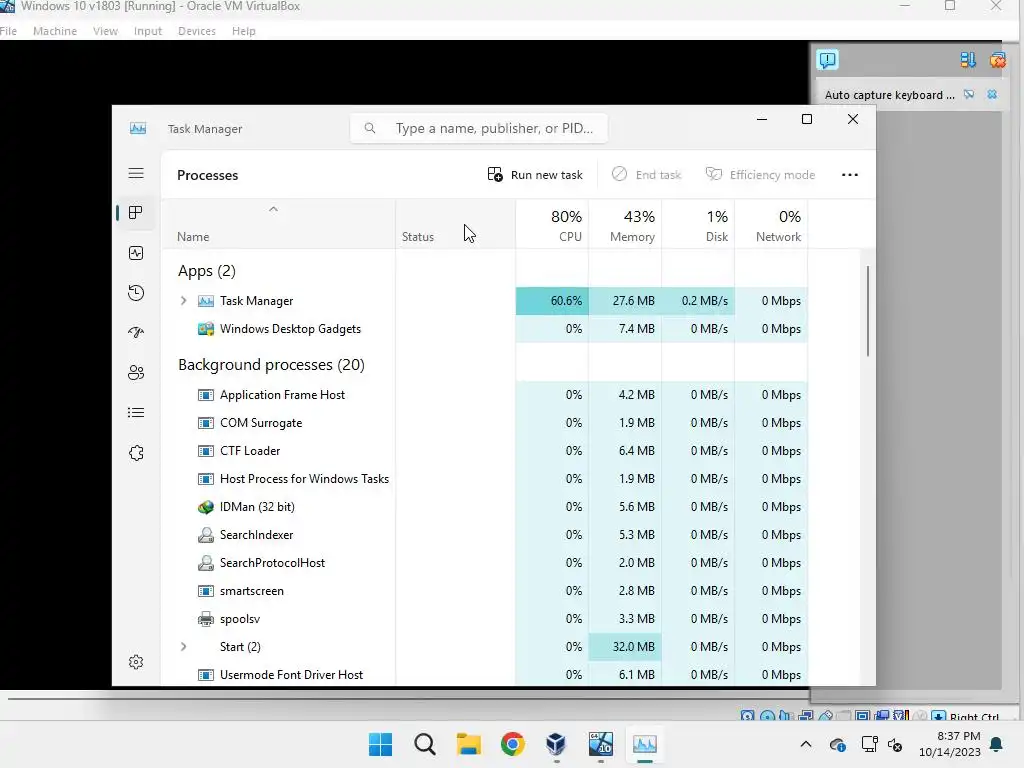Viewport: 1024px width, 768px height.
Task: Open the Task Manager navigation hamburger menu
Action: click(x=136, y=173)
